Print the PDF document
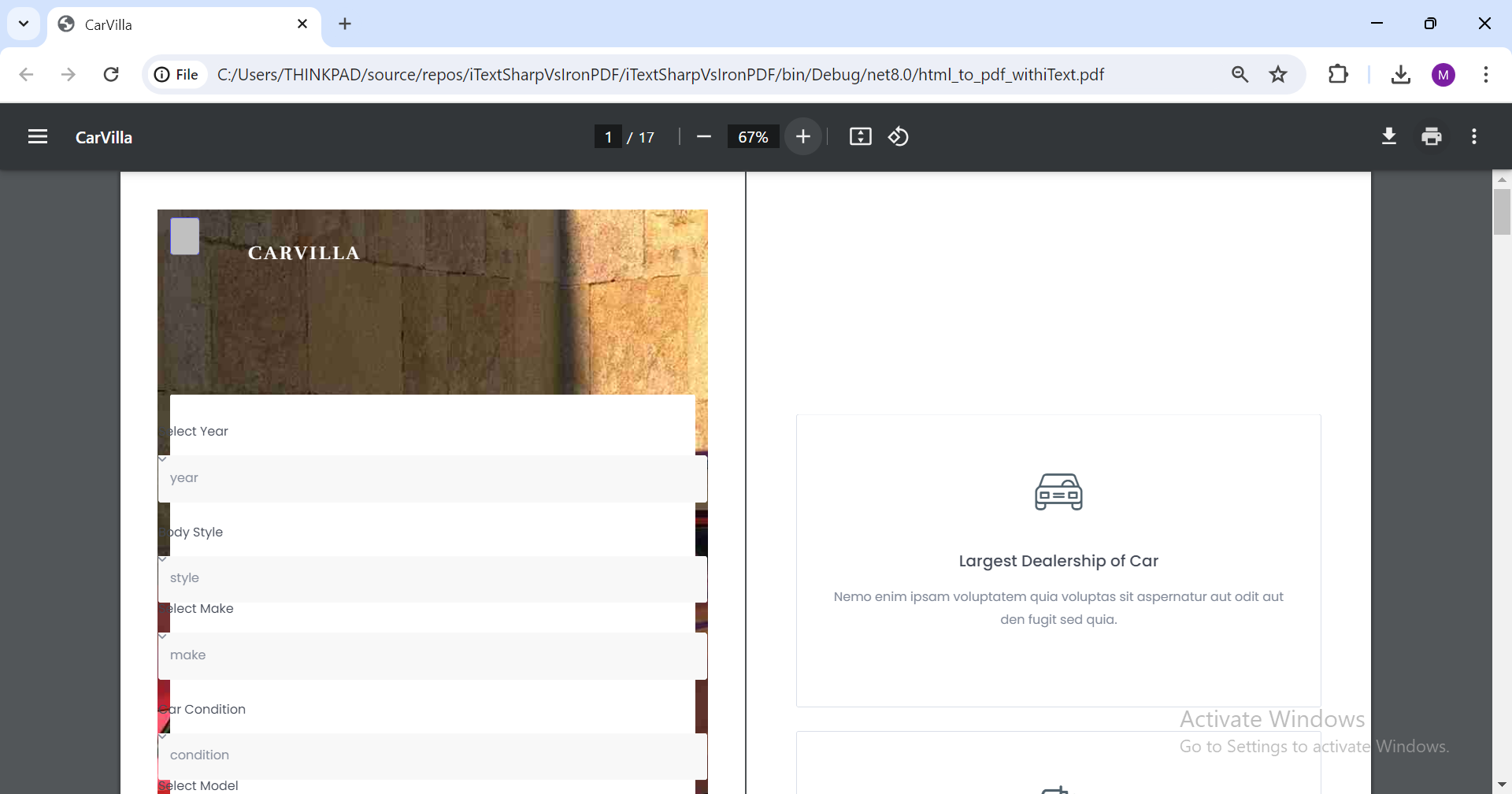The height and width of the screenshot is (794, 1512). click(1432, 137)
